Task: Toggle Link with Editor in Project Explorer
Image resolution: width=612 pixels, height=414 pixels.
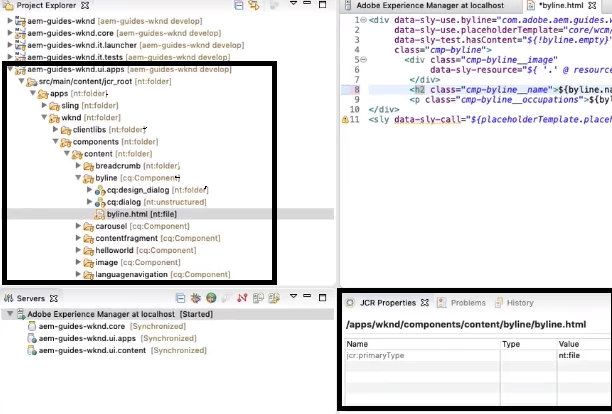Action: coord(254,5)
